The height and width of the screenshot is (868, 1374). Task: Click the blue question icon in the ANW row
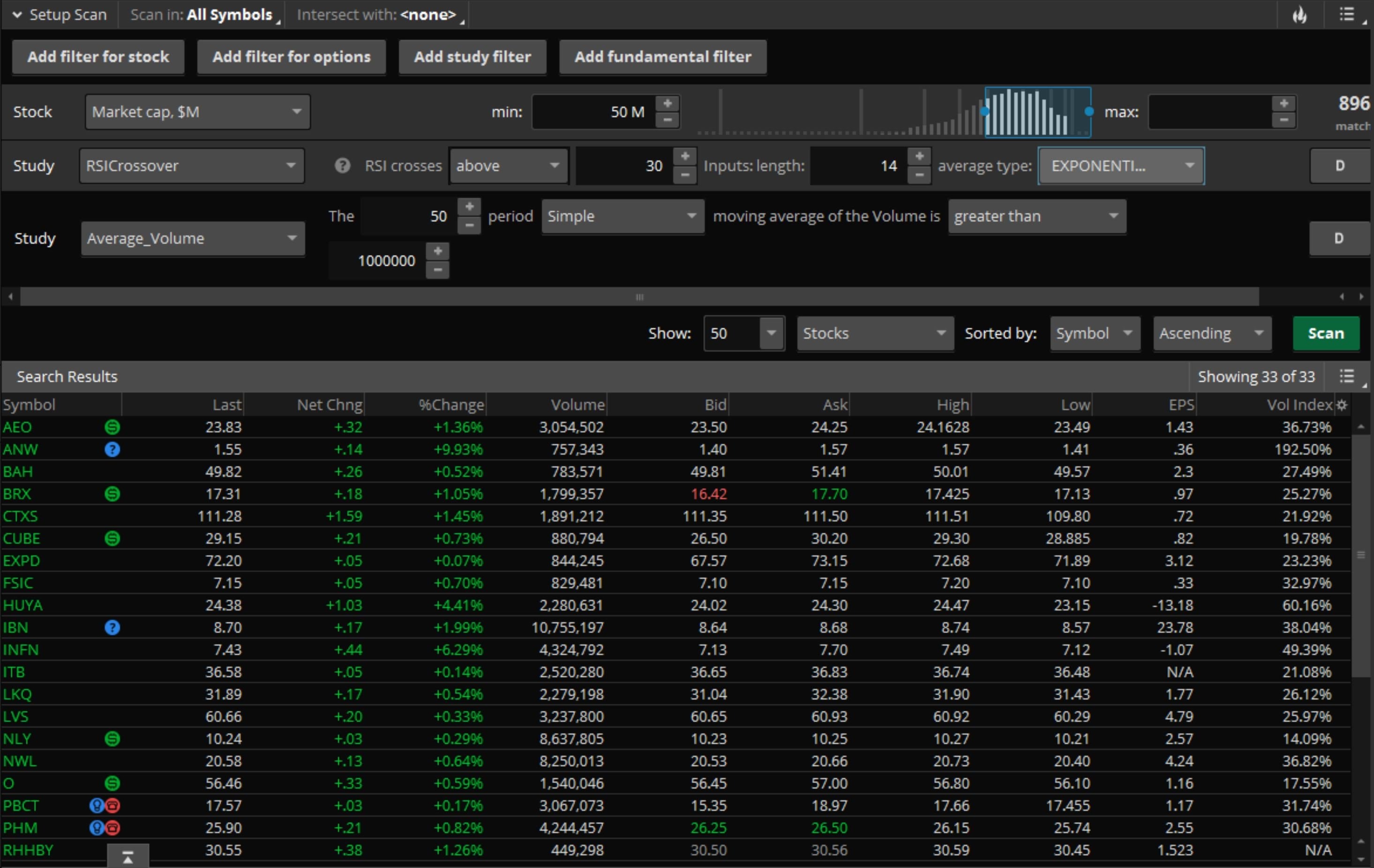point(113,449)
